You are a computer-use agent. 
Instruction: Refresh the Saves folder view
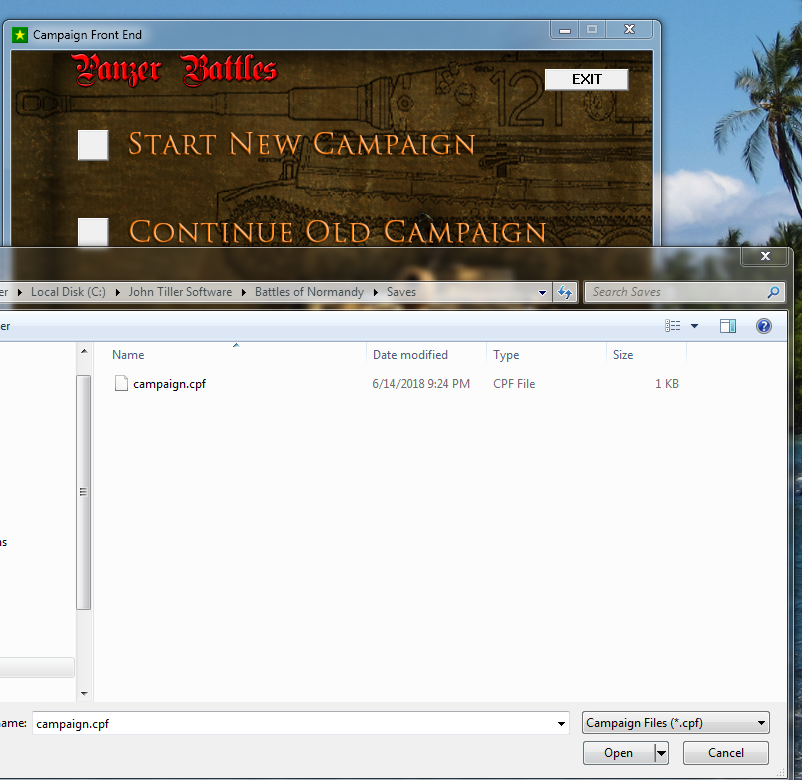point(565,293)
